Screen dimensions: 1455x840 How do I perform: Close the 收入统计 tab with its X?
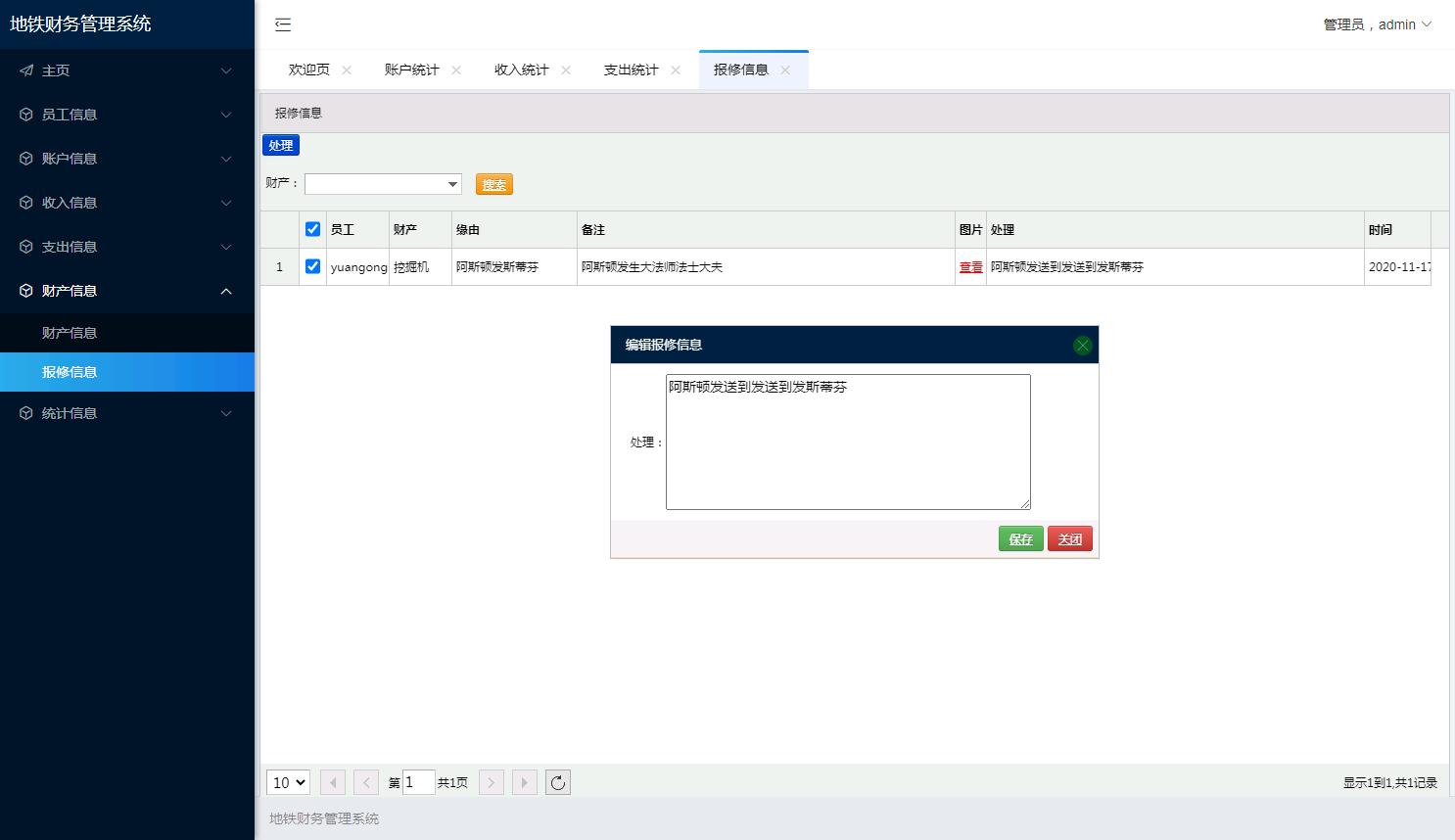pos(566,70)
